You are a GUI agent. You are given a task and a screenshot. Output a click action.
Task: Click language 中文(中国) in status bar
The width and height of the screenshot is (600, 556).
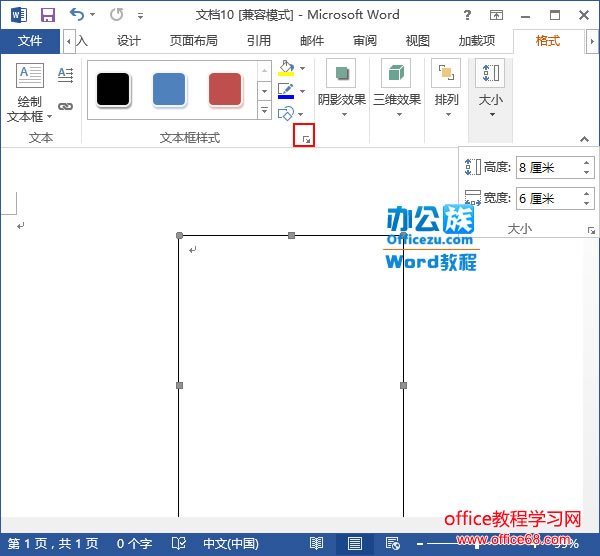point(231,543)
